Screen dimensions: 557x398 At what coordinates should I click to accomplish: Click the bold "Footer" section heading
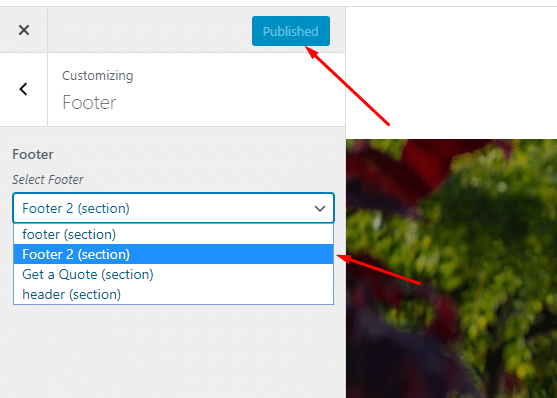[33, 155]
